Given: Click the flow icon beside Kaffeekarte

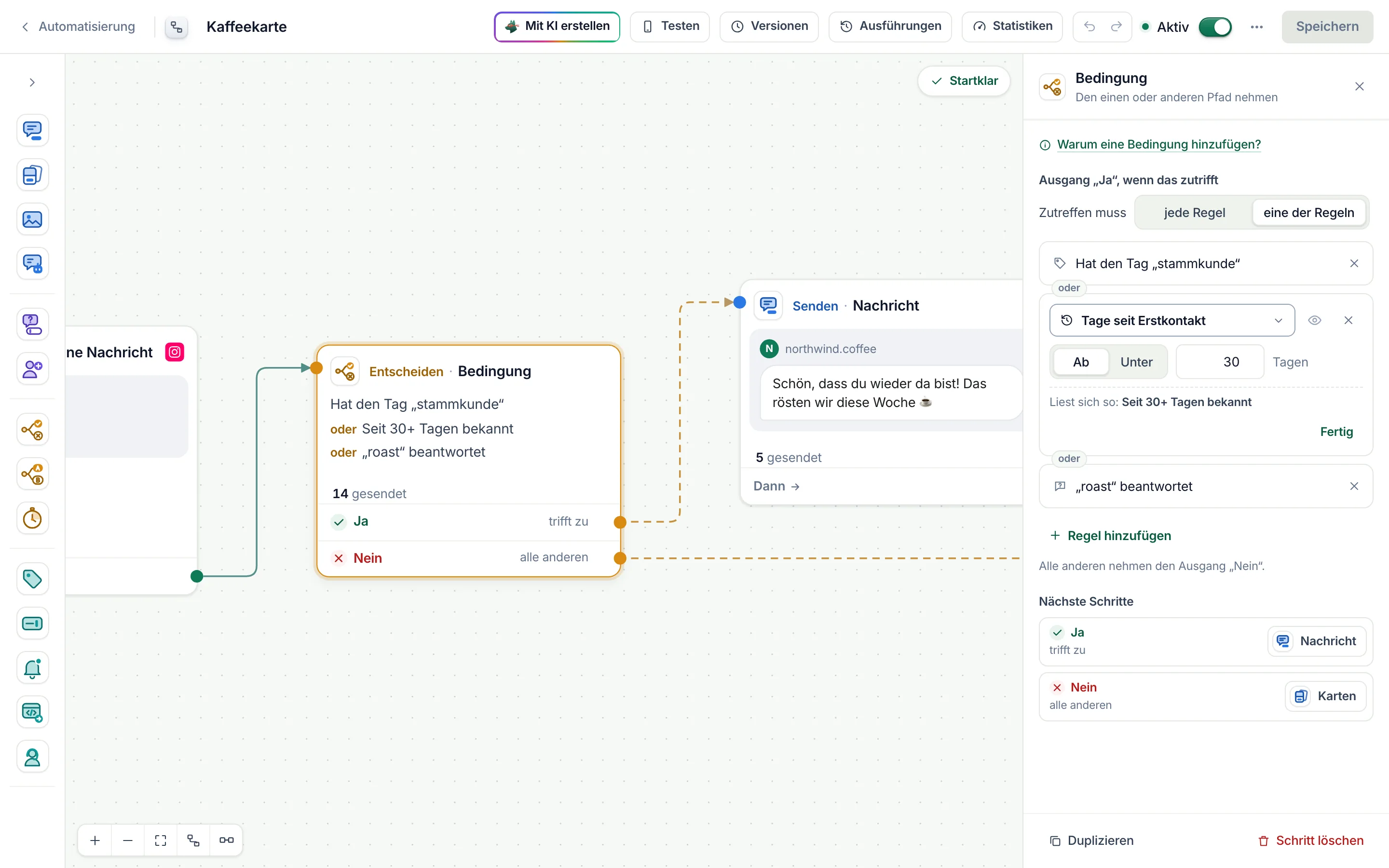Looking at the screenshot, I should [x=177, y=27].
